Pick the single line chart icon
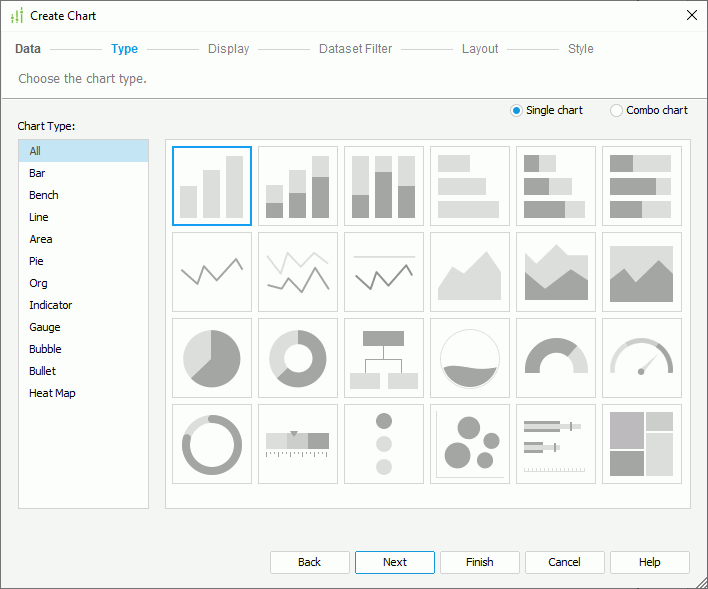 [211, 272]
